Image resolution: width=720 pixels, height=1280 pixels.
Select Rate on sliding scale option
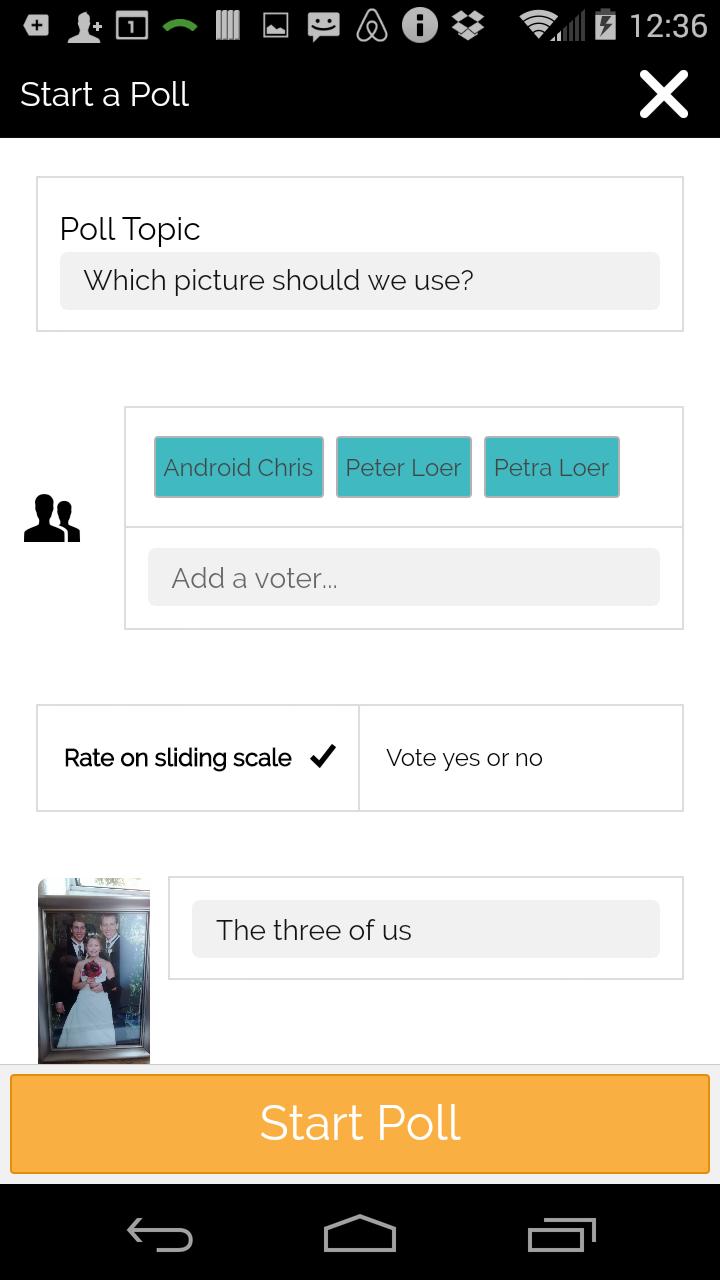tap(178, 758)
